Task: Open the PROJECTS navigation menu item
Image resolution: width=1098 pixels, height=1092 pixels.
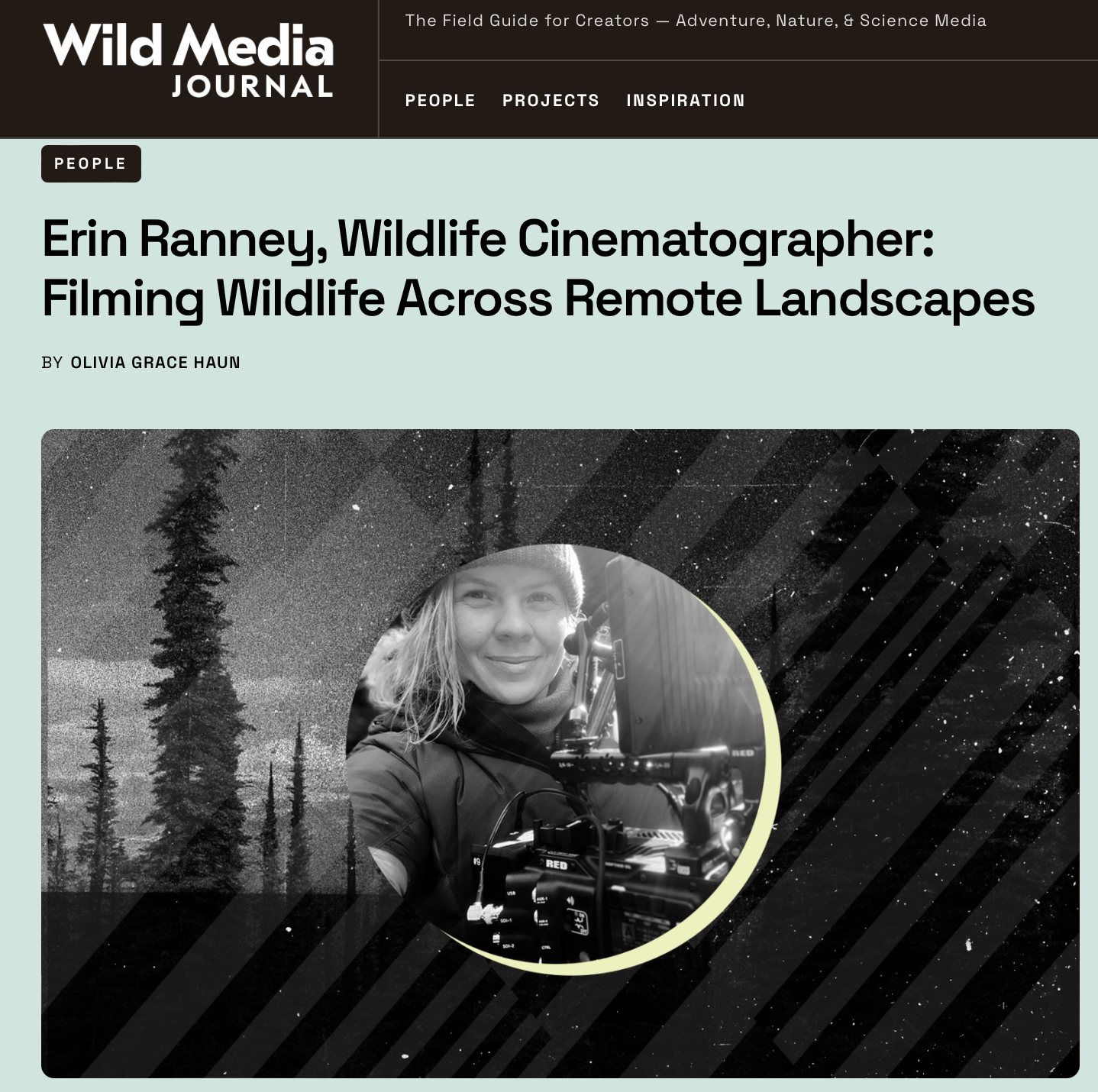Action: coord(551,101)
